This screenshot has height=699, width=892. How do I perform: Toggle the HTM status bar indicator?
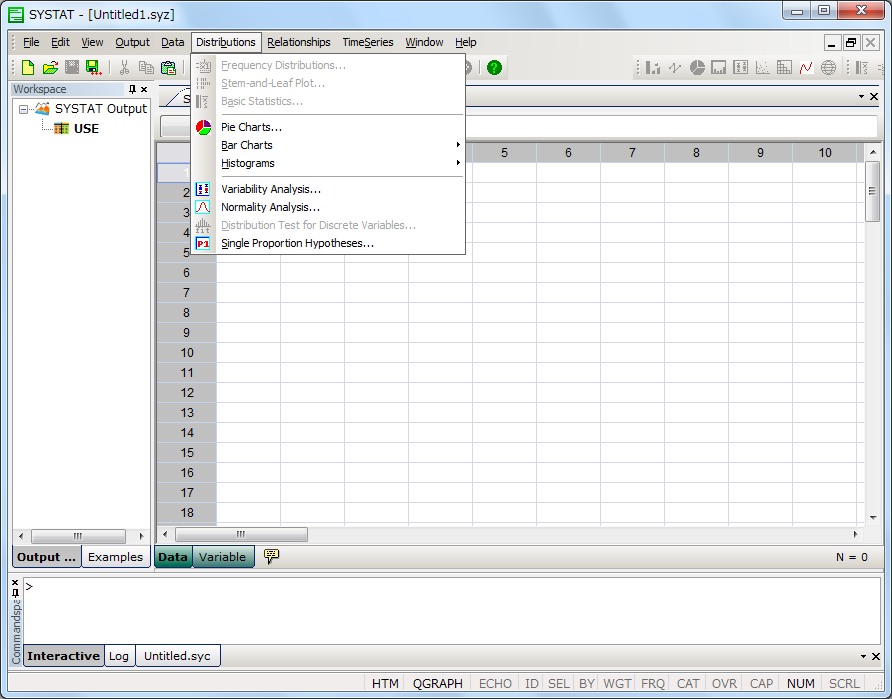[385, 684]
